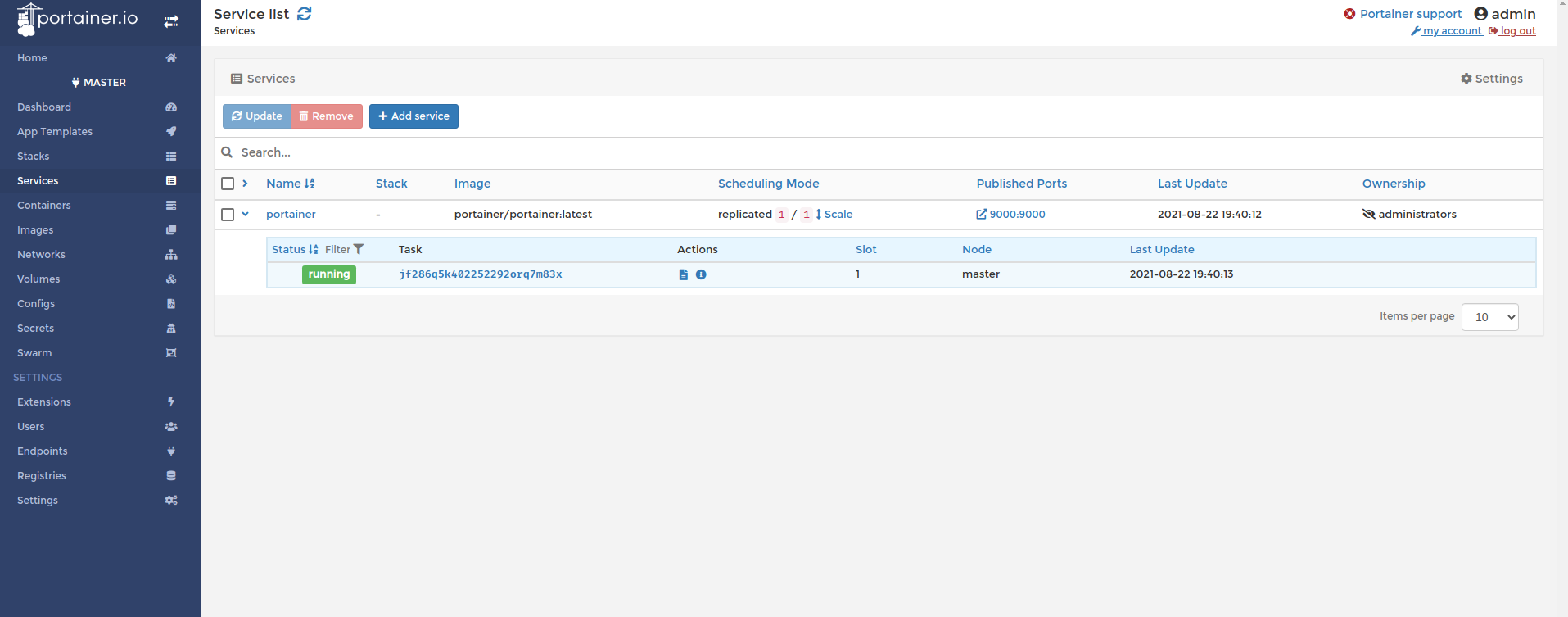Viewport: 1568px width, 617px height.
Task: Go to Stacks in sidebar
Action: [34, 157]
